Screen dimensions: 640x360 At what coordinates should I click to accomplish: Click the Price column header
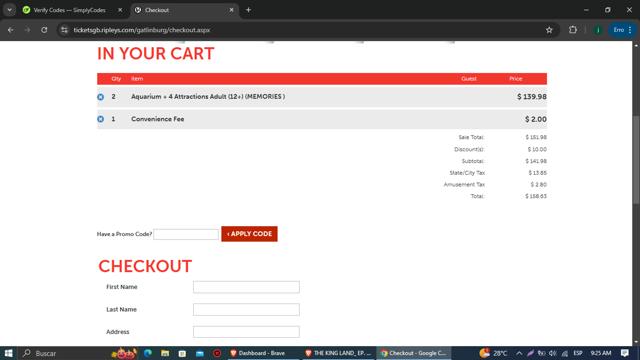pyautogui.click(x=516, y=79)
